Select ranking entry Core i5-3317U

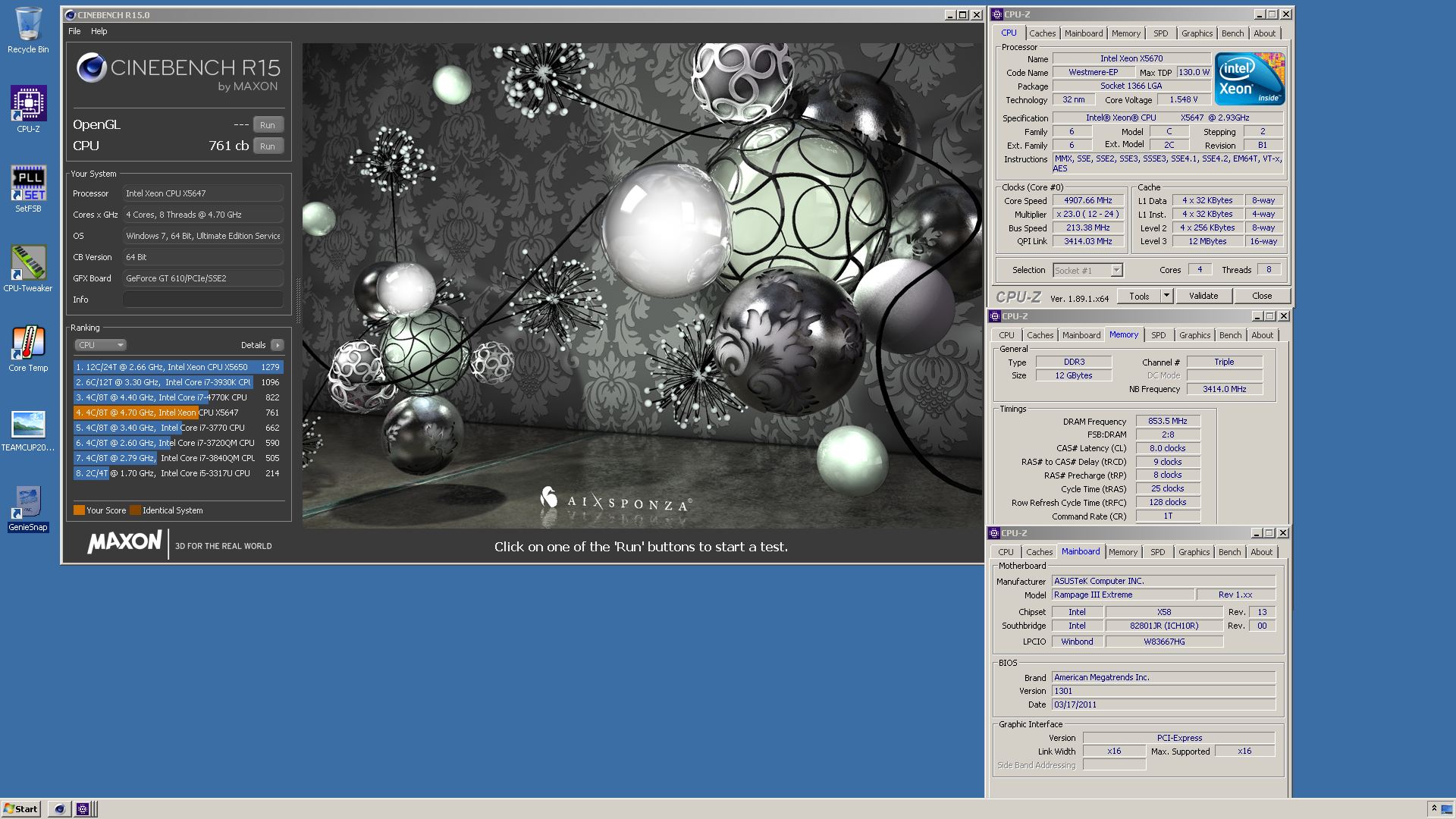[x=178, y=473]
